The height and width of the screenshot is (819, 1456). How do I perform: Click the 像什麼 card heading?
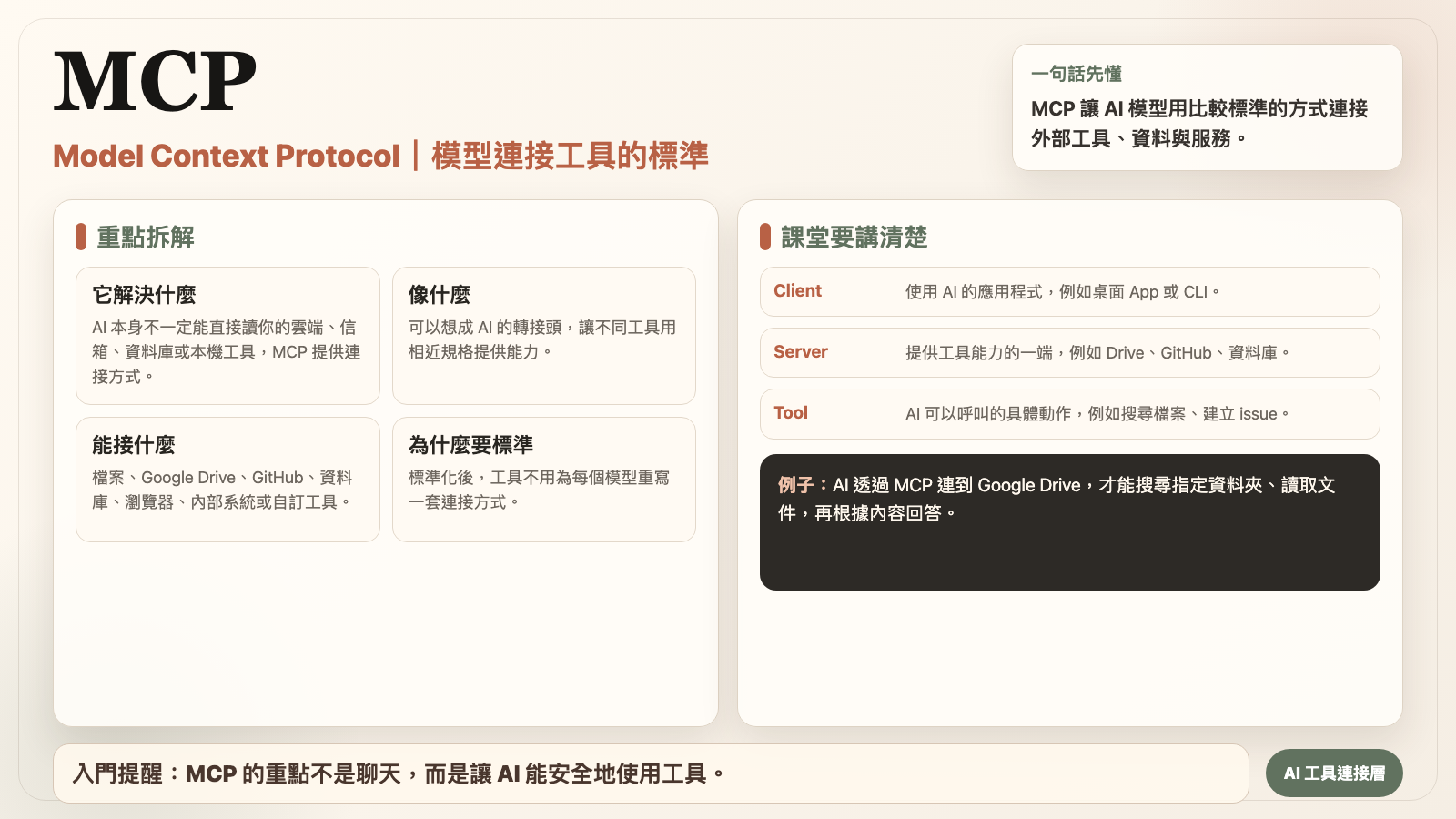point(439,295)
